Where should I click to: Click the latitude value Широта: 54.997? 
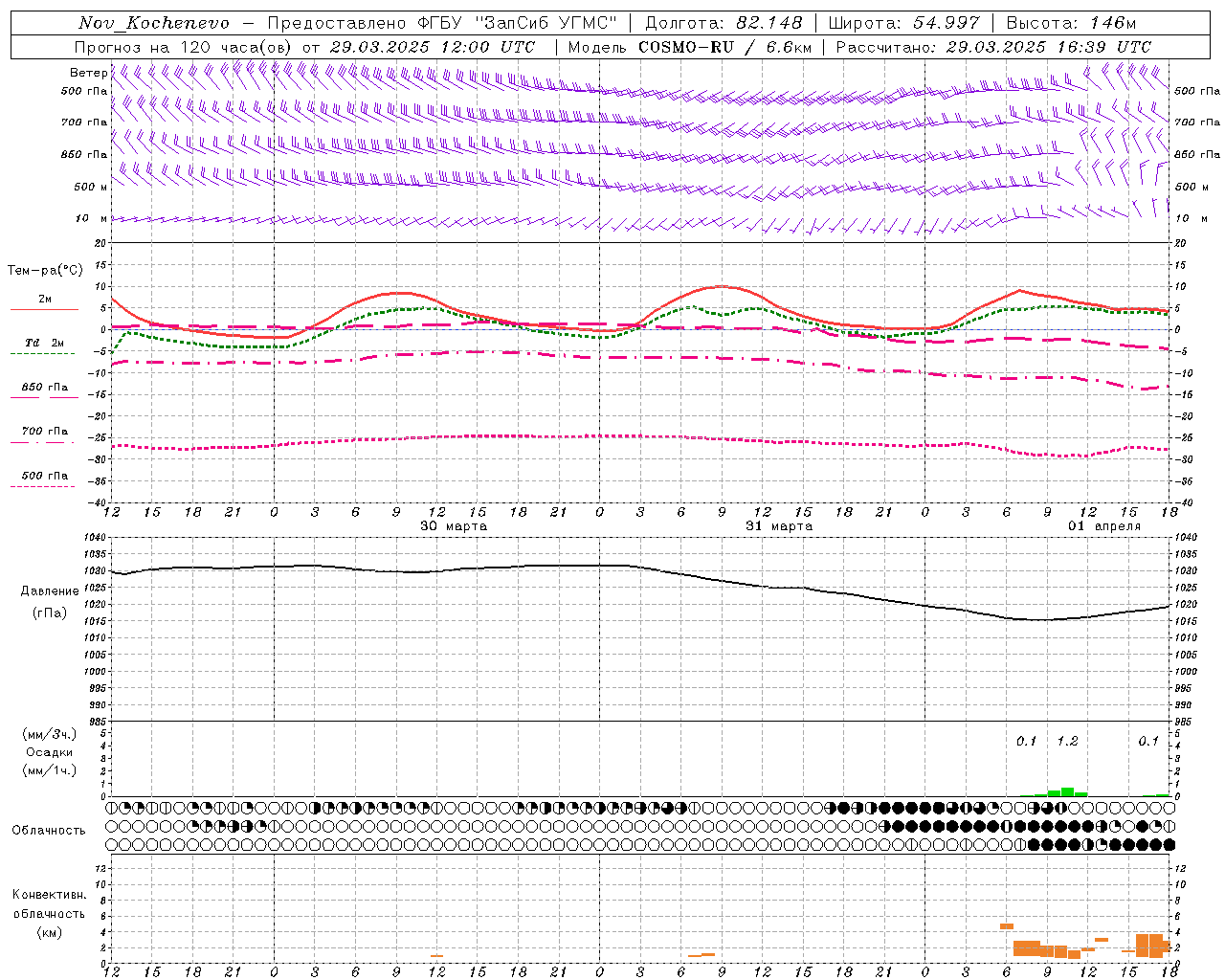(x=903, y=23)
